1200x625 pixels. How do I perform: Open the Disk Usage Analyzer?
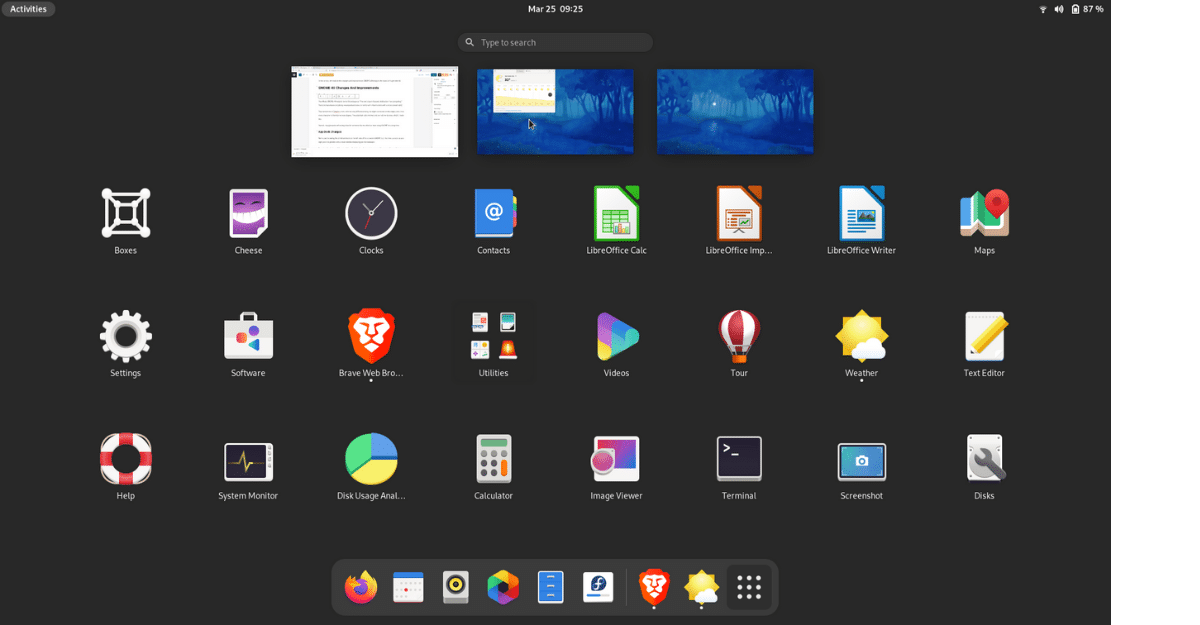(x=370, y=458)
